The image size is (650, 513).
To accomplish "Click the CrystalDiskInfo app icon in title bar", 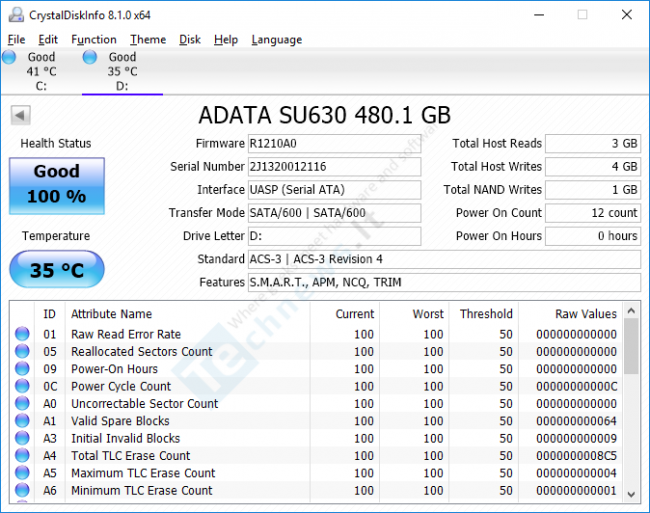I will pyautogui.click(x=16, y=15).
